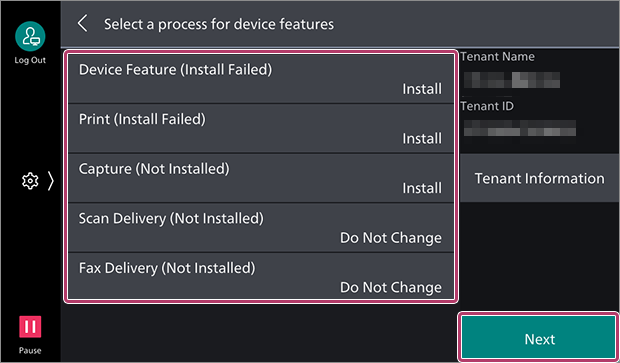Click the Tenant Information button

[539, 178]
